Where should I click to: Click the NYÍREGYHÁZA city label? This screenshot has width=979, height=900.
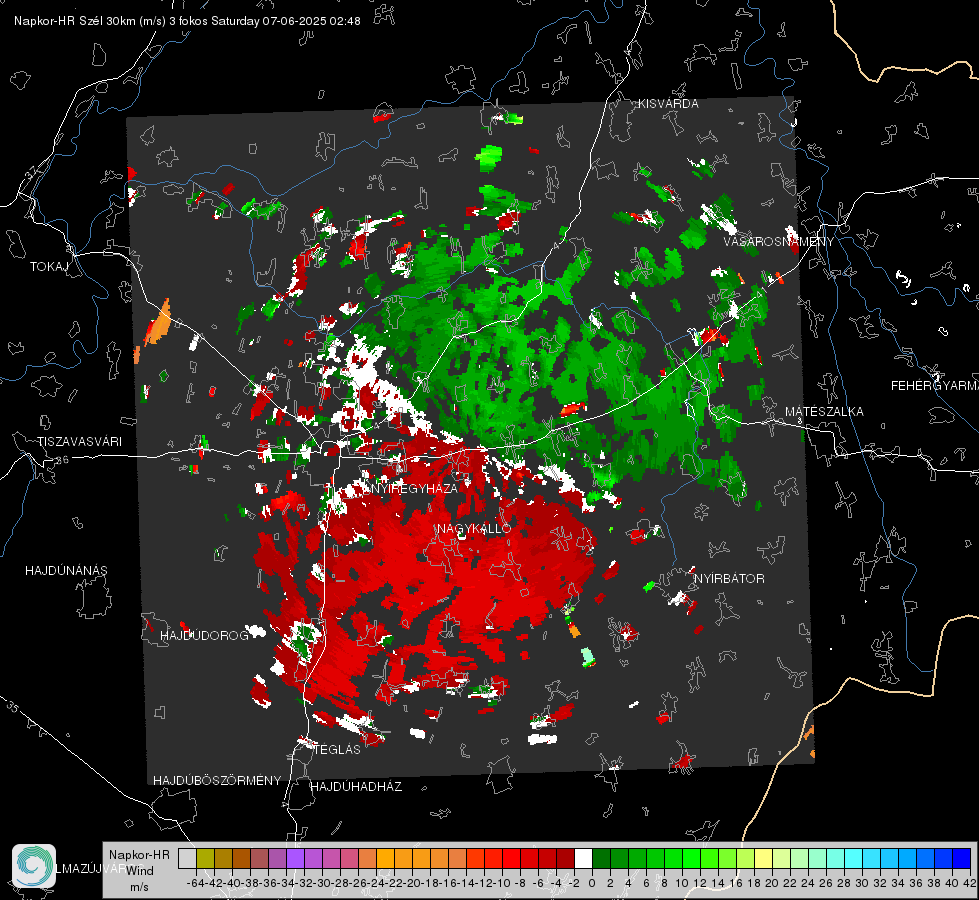click(x=414, y=488)
